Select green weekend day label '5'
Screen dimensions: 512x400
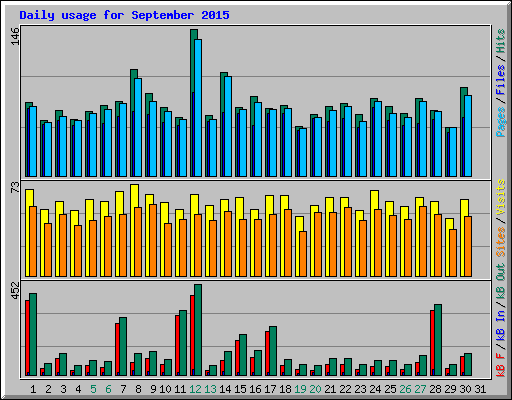coord(93,389)
